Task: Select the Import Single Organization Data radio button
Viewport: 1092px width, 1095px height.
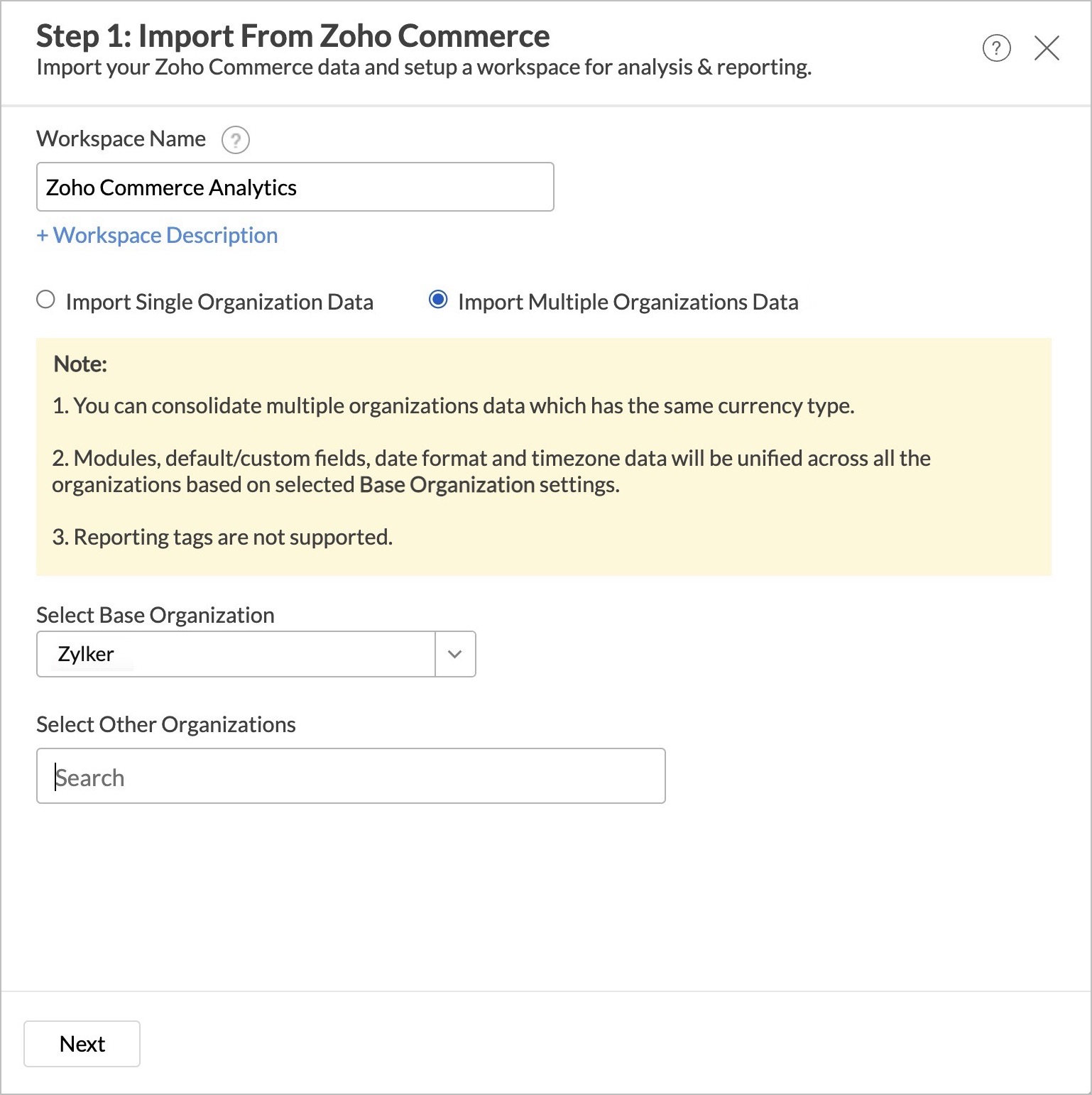Action: pos(46,300)
